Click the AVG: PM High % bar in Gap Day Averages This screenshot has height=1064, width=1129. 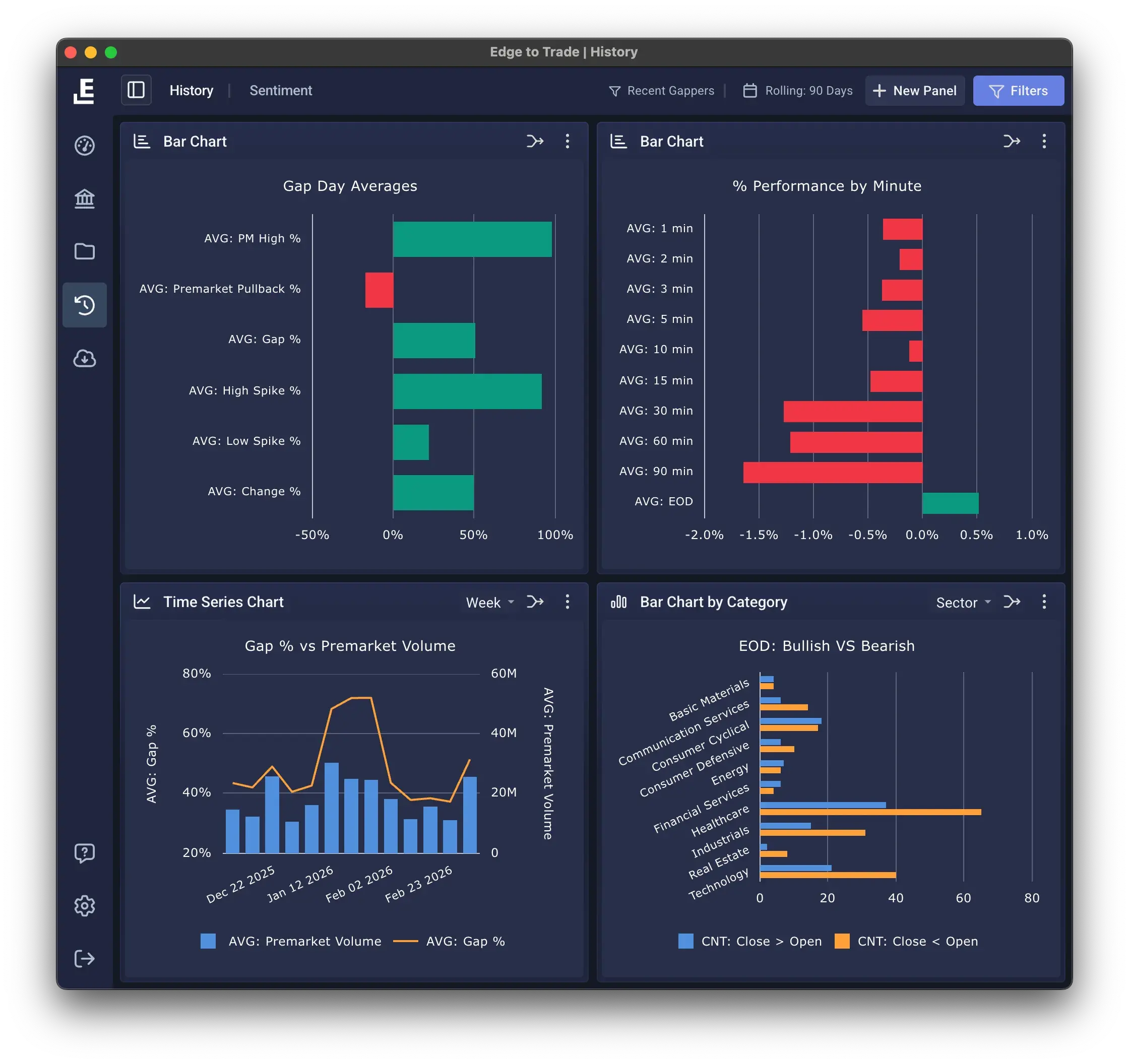click(x=471, y=238)
